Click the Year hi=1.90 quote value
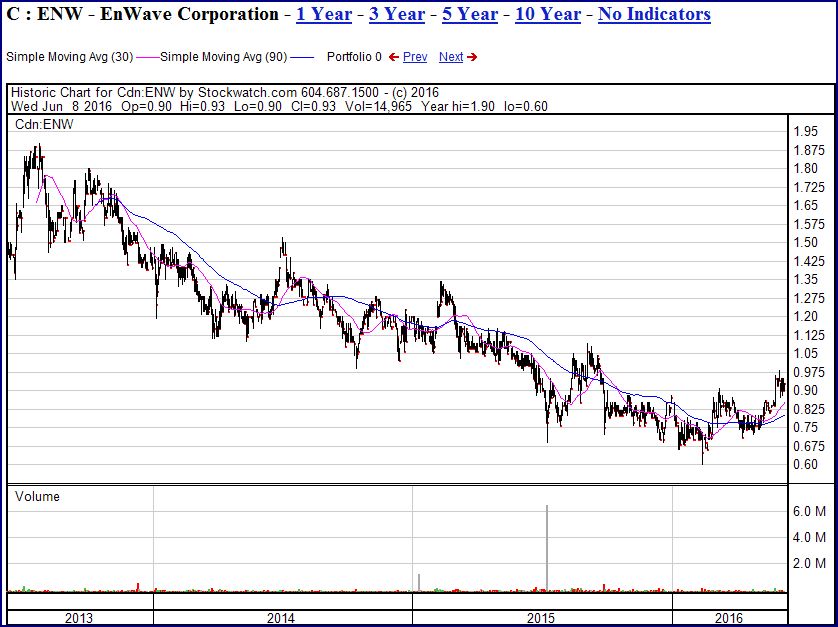Screen dimensions: 838x627 point(457,106)
